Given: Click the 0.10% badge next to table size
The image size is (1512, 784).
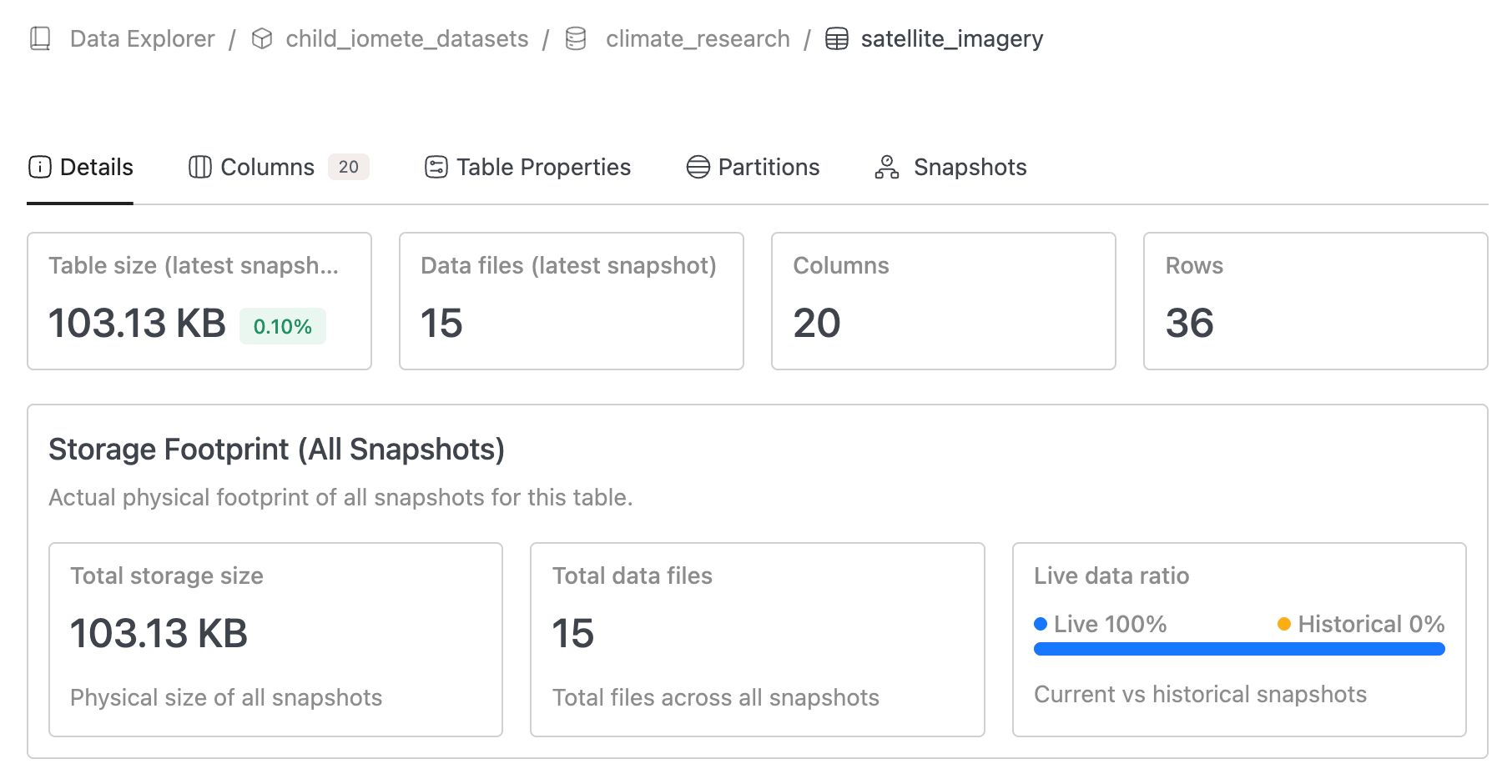Looking at the screenshot, I should coord(282,327).
